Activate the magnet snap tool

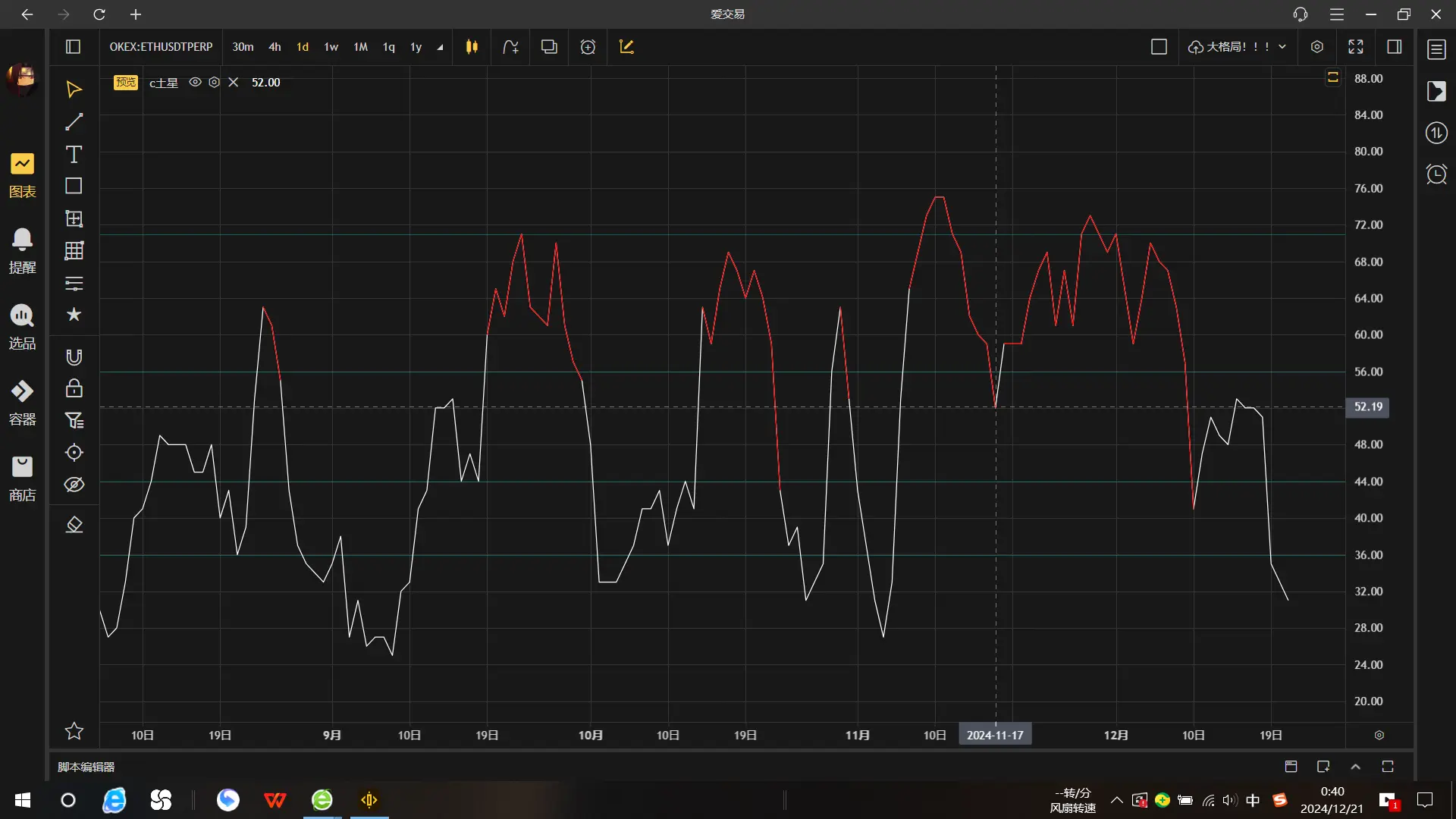point(74,357)
